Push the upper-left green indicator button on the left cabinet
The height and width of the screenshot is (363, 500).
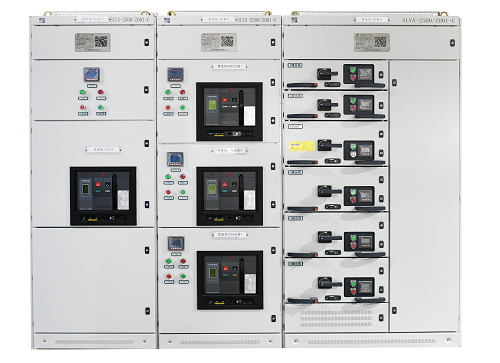coord(83,92)
